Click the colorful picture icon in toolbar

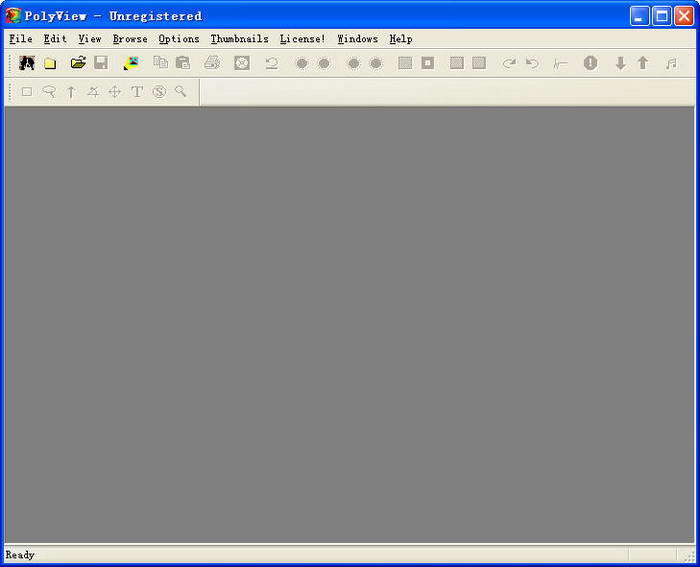coord(131,63)
